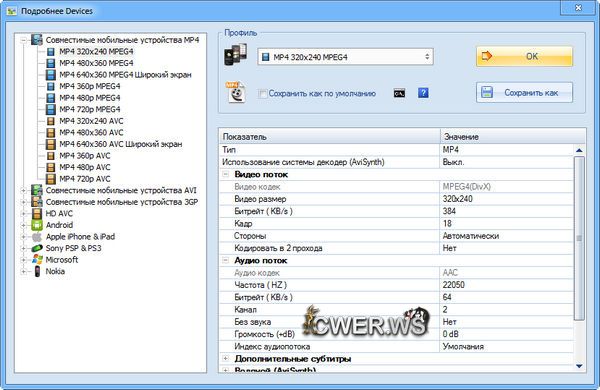This screenshot has width=600, height=390.
Task: Select the audio Битрейт value 64
Action: point(507,297)
